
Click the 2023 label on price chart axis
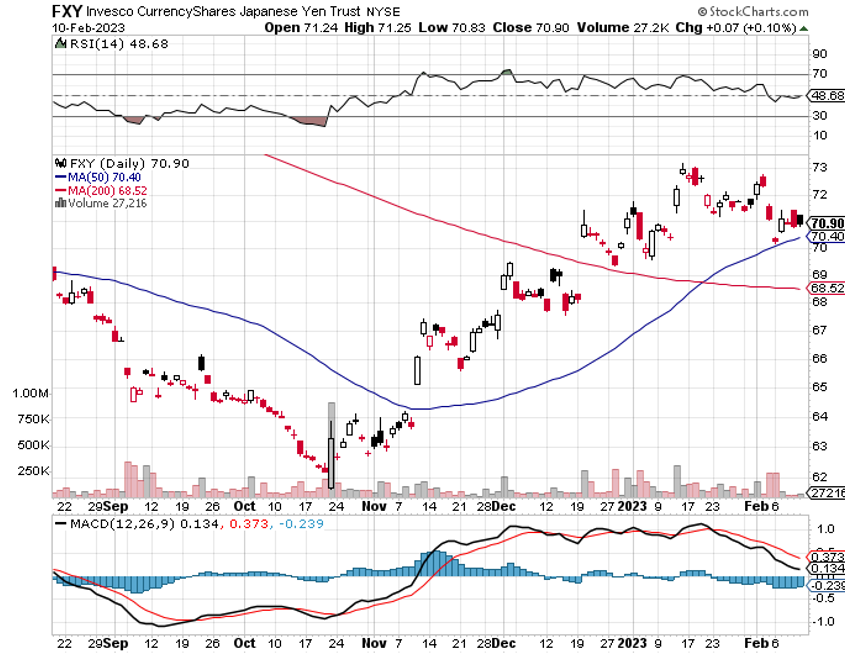632,507
